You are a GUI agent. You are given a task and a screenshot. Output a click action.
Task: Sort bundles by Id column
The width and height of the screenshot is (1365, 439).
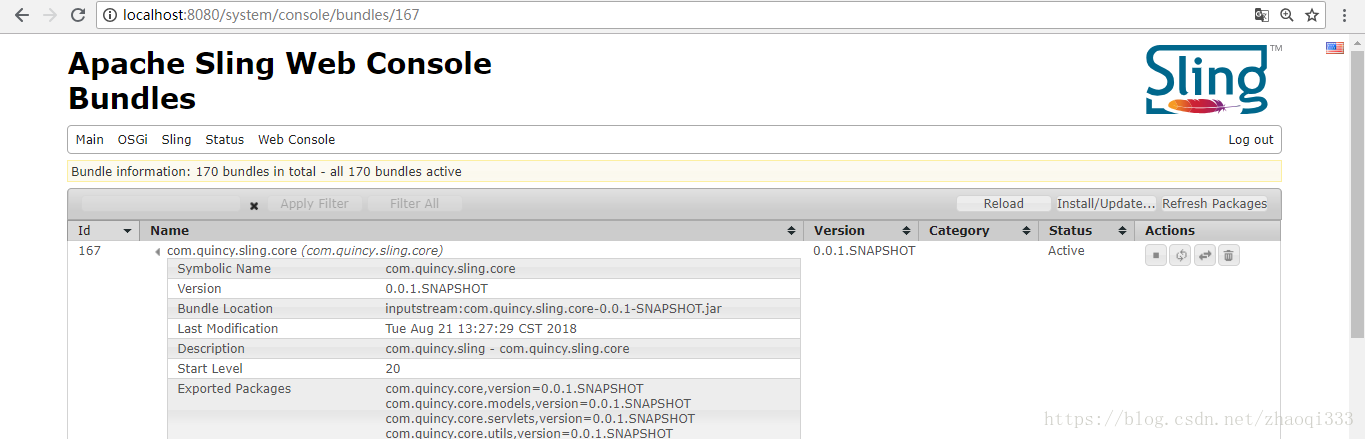pos(103,230)
